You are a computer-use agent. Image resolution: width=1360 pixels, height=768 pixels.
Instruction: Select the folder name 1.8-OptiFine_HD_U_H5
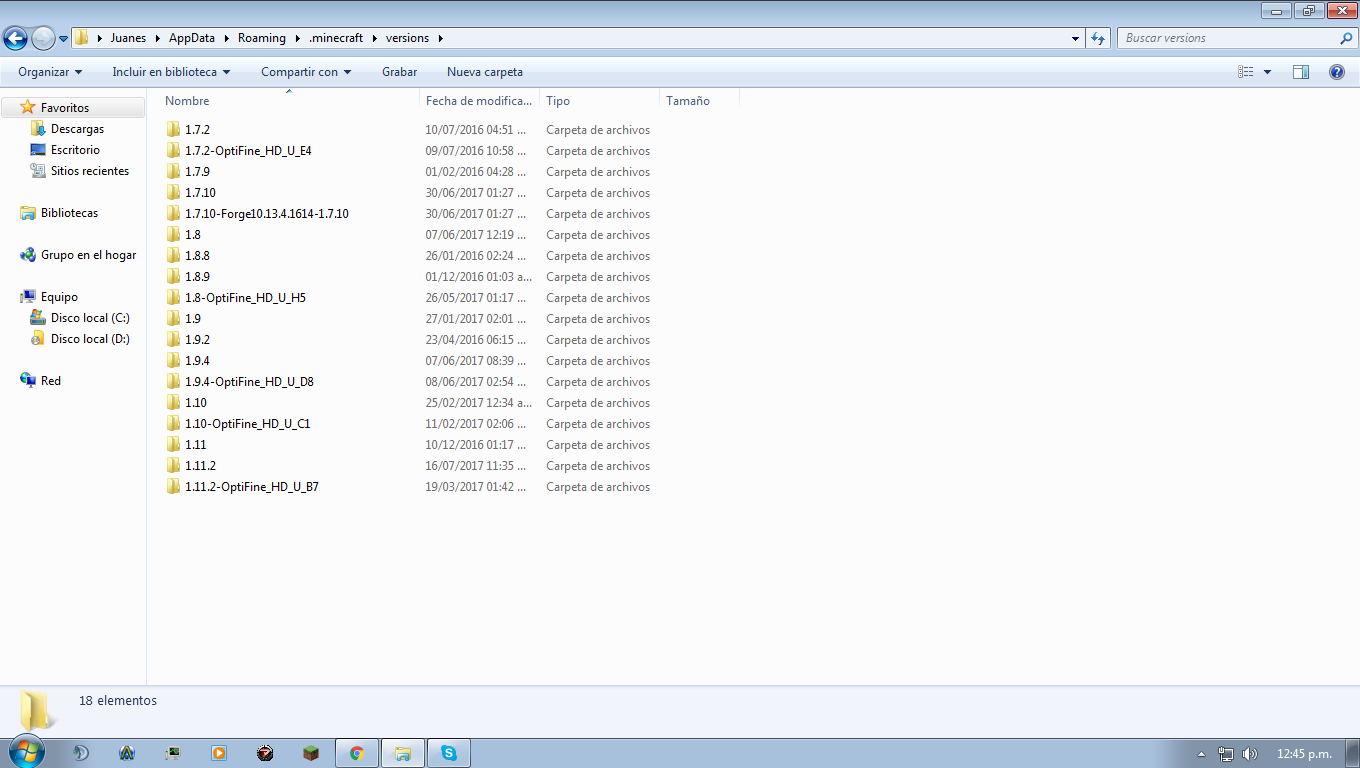click(x=245, y=298)
